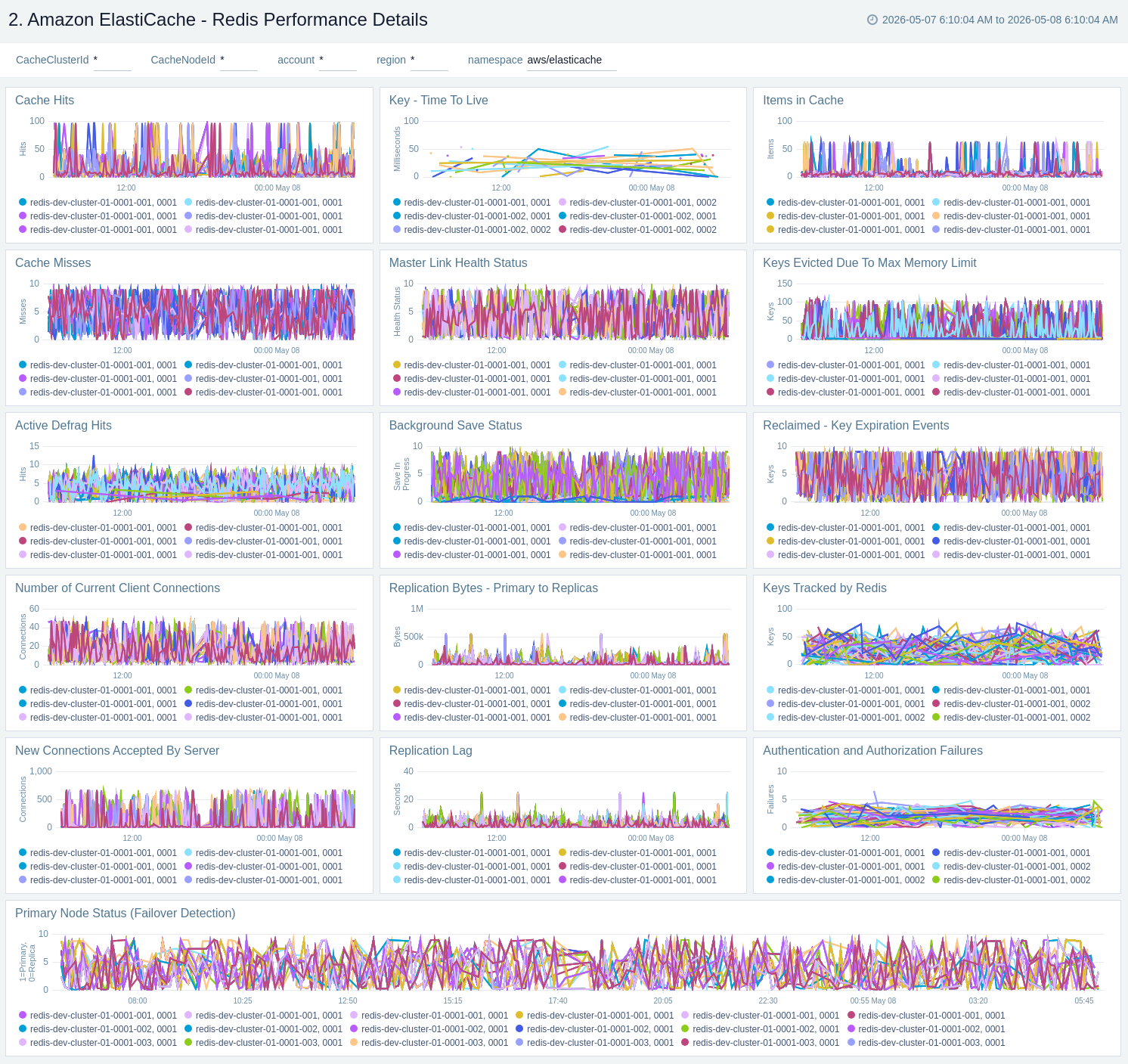Click the 22:30 tick on Primary Node Status
This screenshot has width=1128, height=1064.
768,1000
